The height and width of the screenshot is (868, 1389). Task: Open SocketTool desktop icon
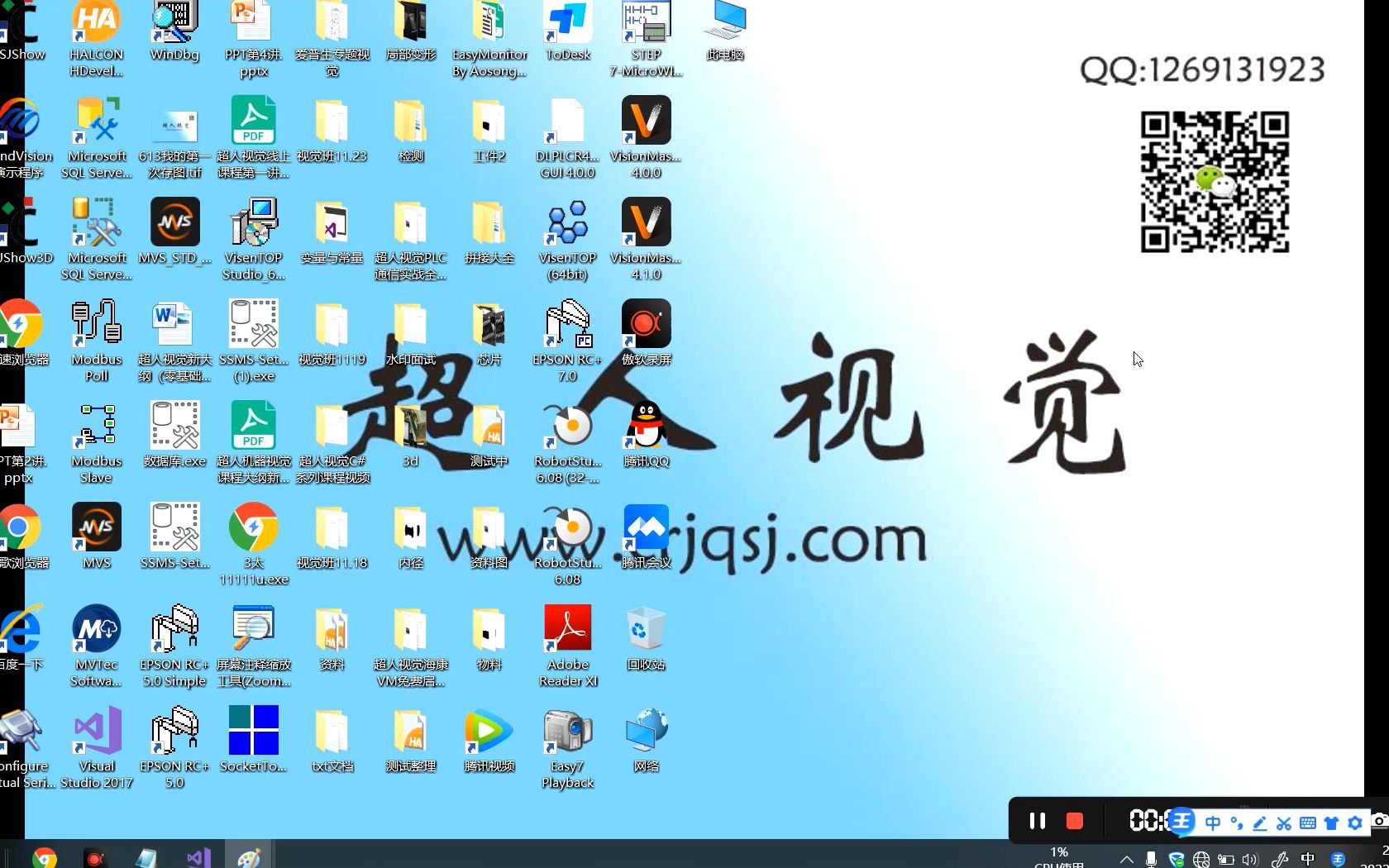tap(253, 739)
